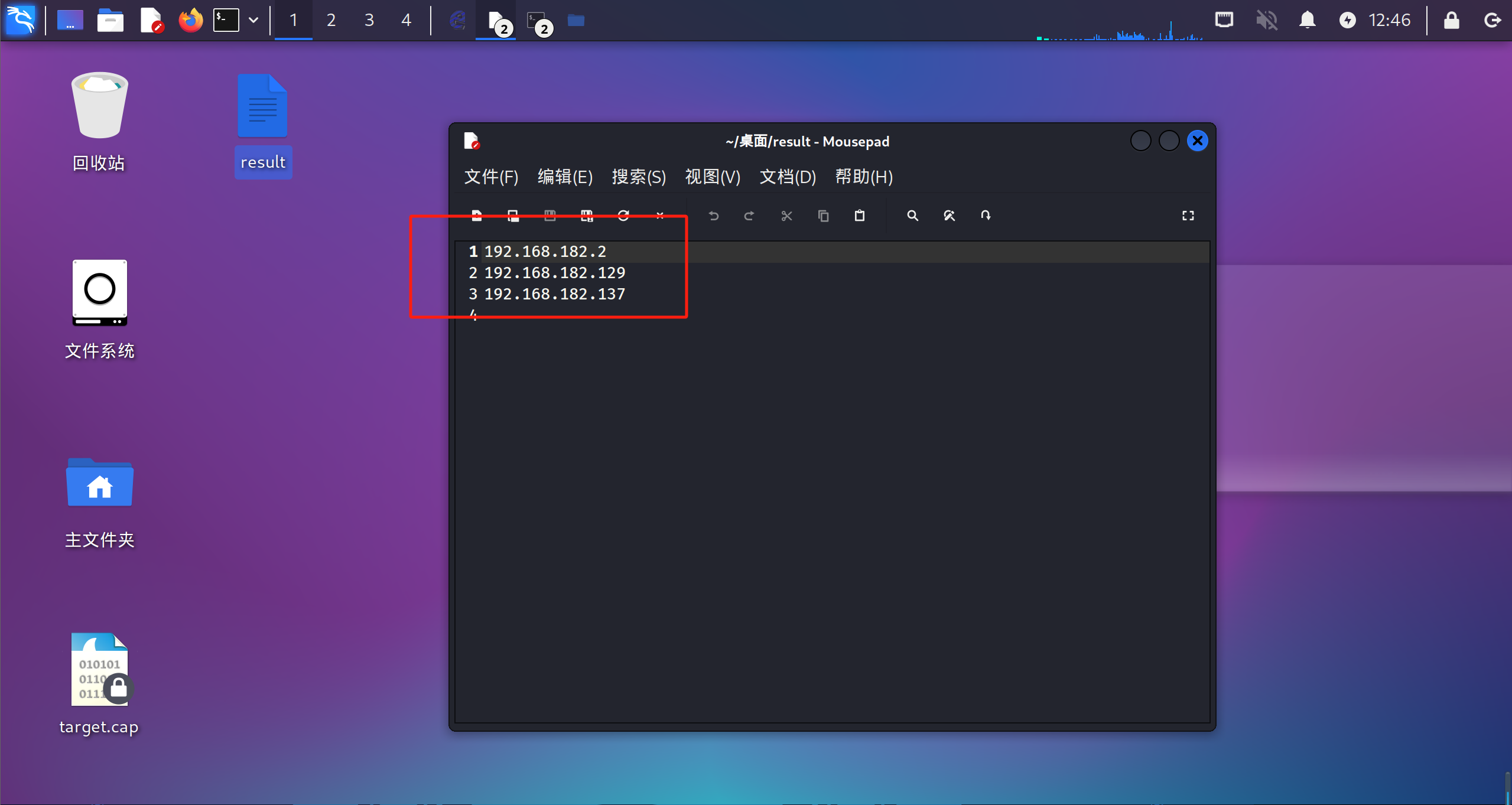Toggle fullscreen mode in Mousepad

(x=1188, y=216)
